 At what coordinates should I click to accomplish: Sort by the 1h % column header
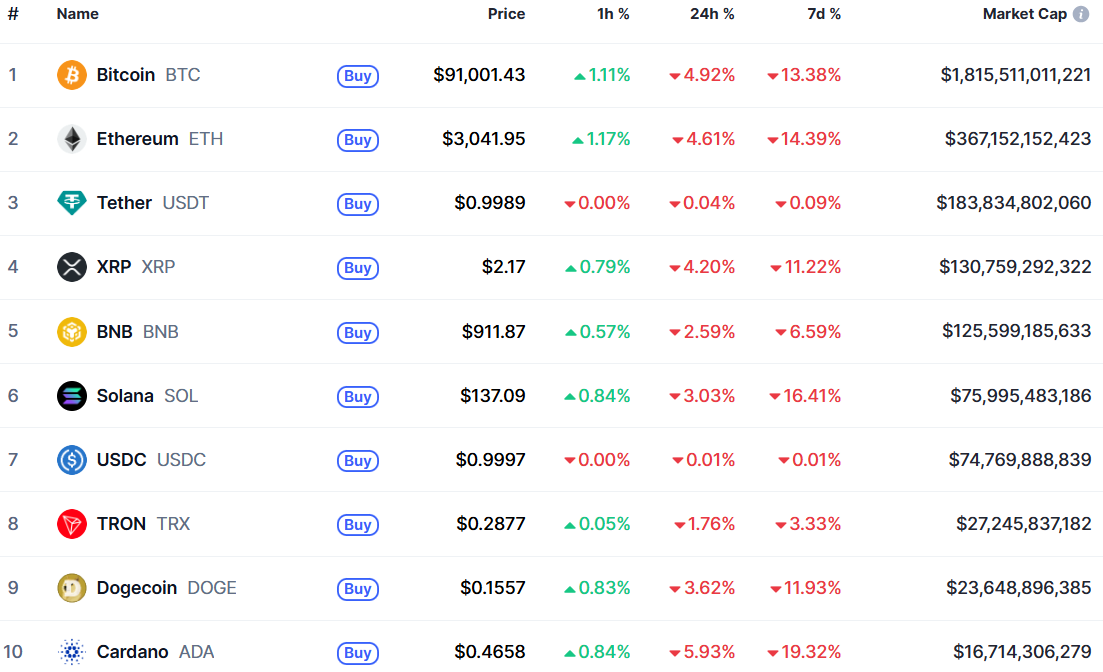pyautogui.click(x=613, y=14)
